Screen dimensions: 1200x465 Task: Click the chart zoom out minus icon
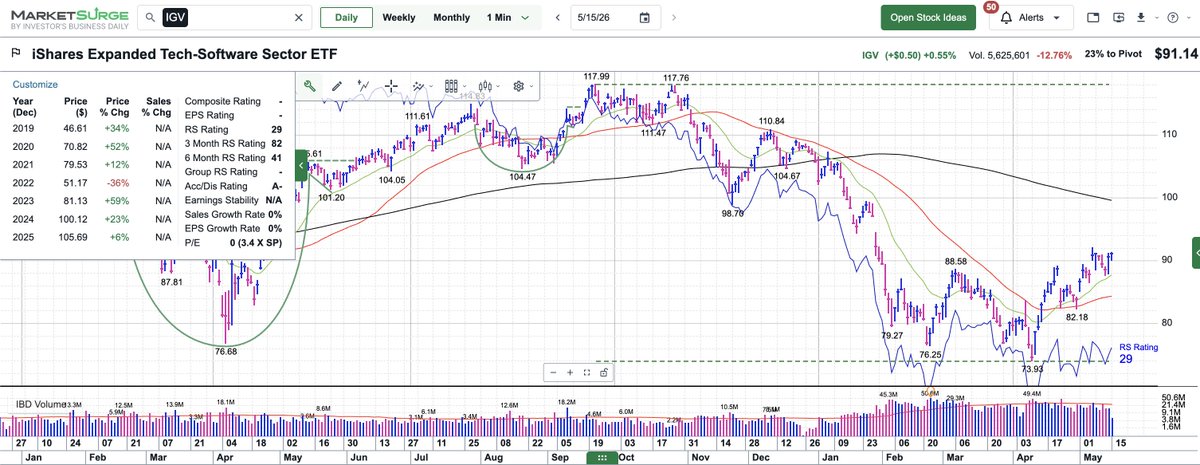tap(554, 373)
